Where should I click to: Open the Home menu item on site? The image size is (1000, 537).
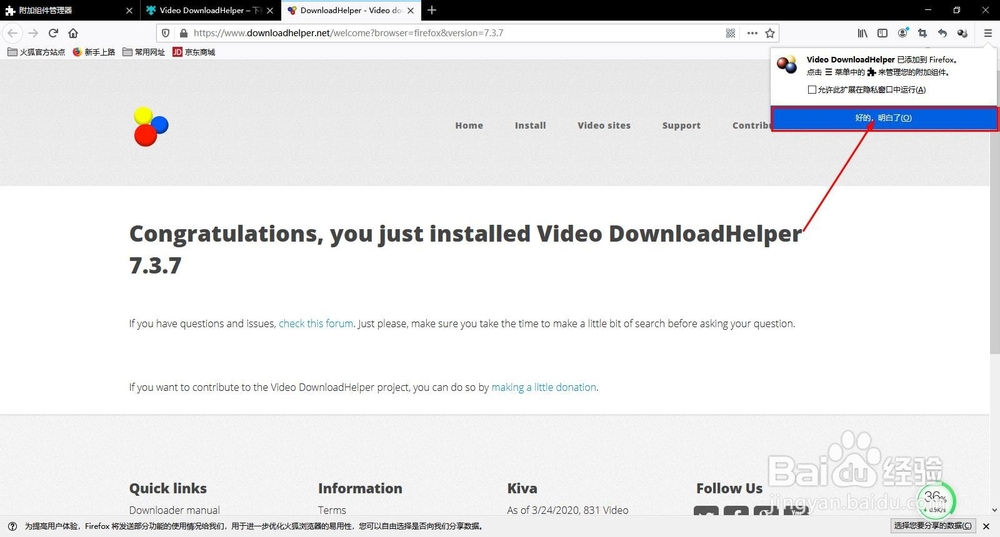(469, 126)
